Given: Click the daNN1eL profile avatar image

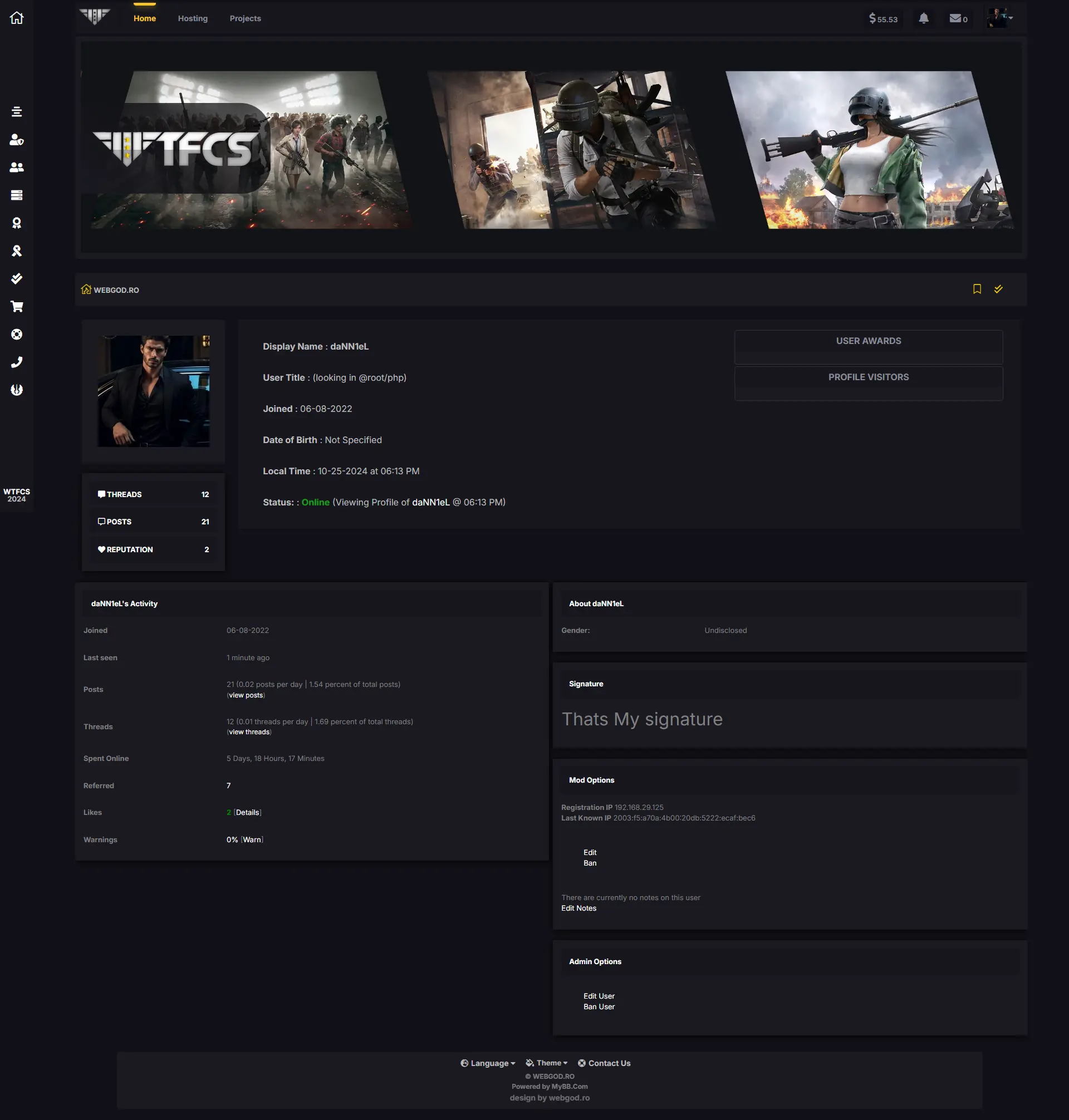Looking at the screenshot, I should tap(153, 391).
